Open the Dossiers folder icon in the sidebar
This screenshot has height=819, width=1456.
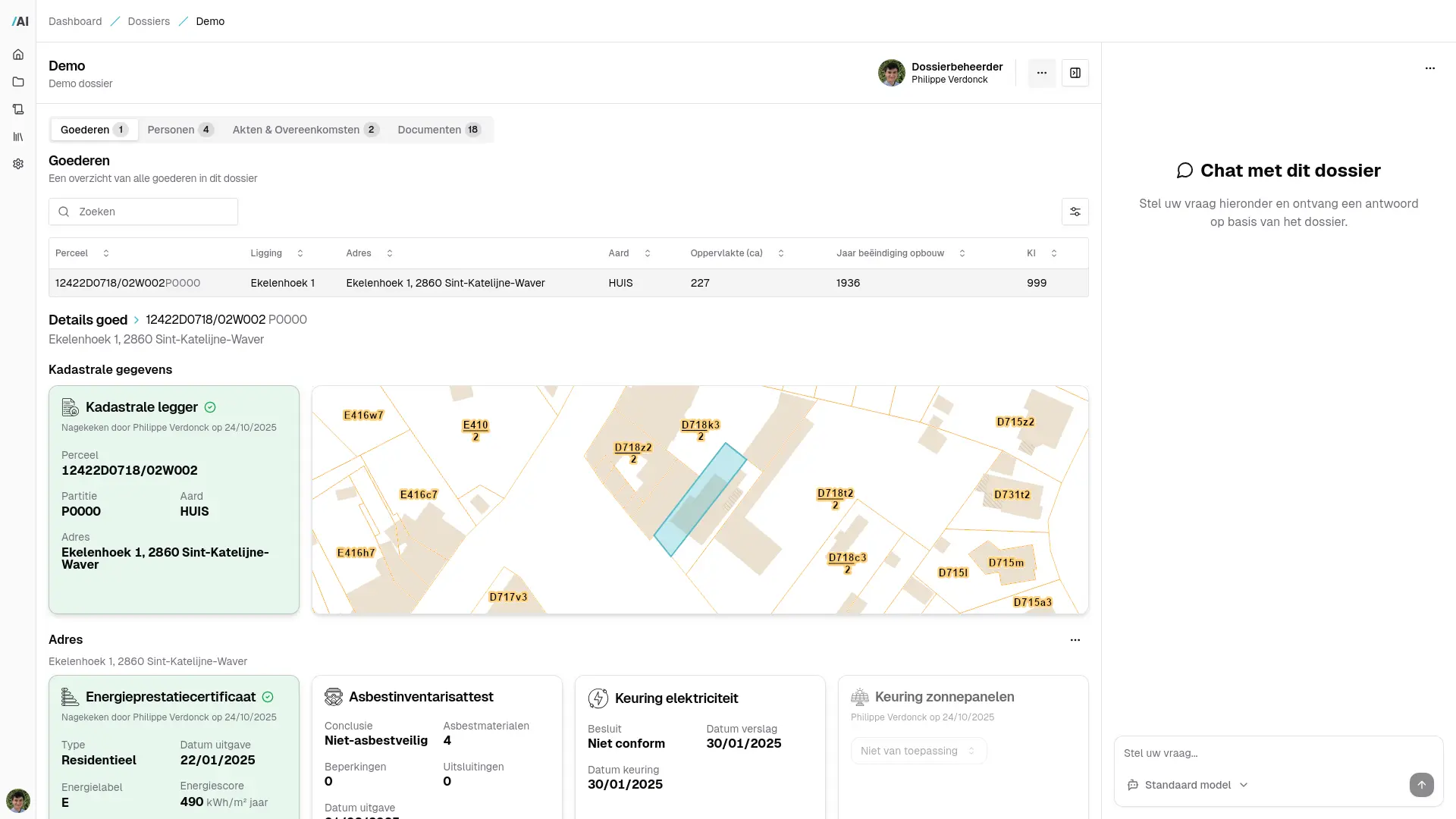click(x=18, y=82)
